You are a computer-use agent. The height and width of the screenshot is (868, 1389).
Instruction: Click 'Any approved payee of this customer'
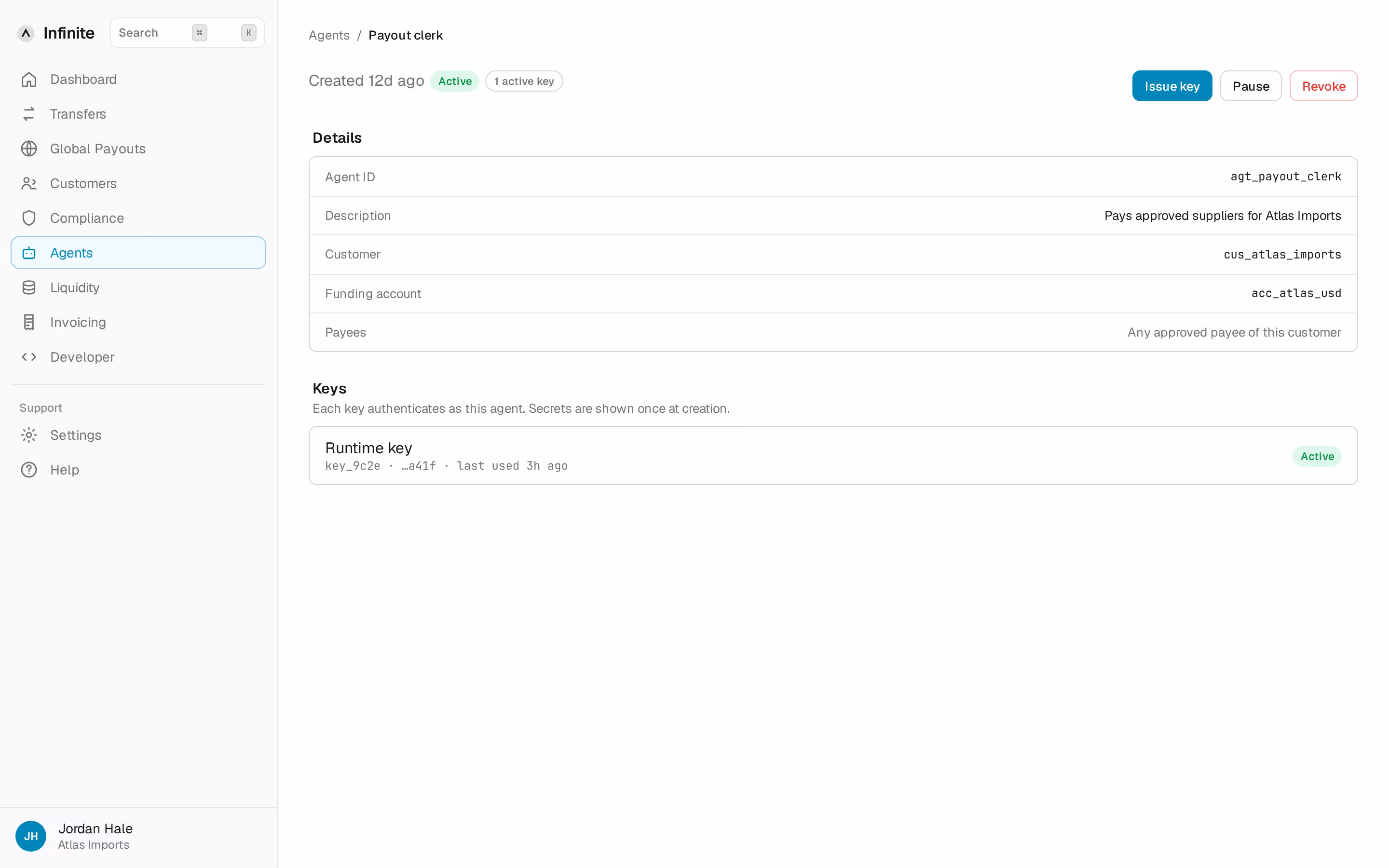(x=1234, y=332)
